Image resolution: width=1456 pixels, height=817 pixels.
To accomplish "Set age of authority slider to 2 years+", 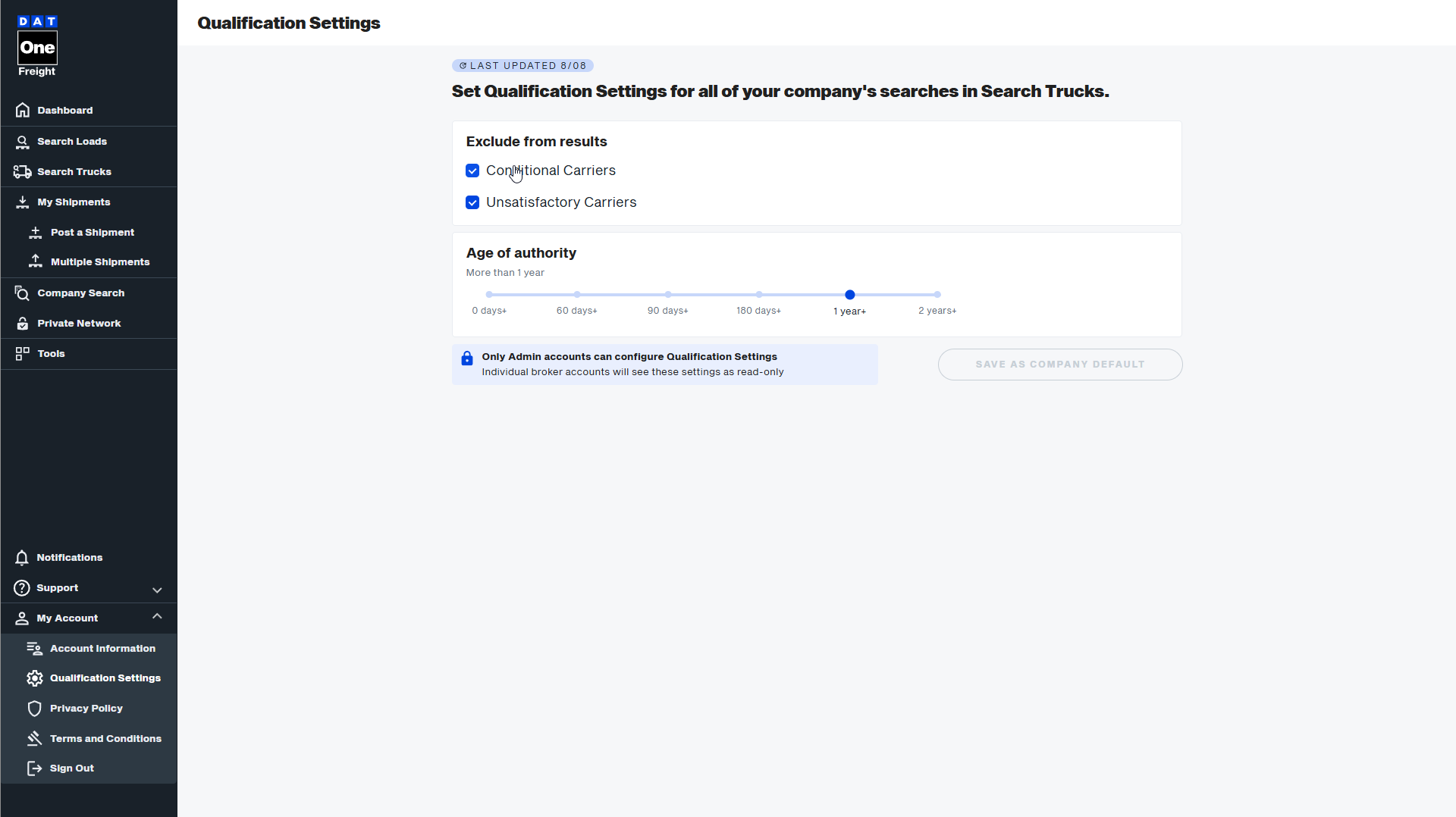I will coord(937,295).
